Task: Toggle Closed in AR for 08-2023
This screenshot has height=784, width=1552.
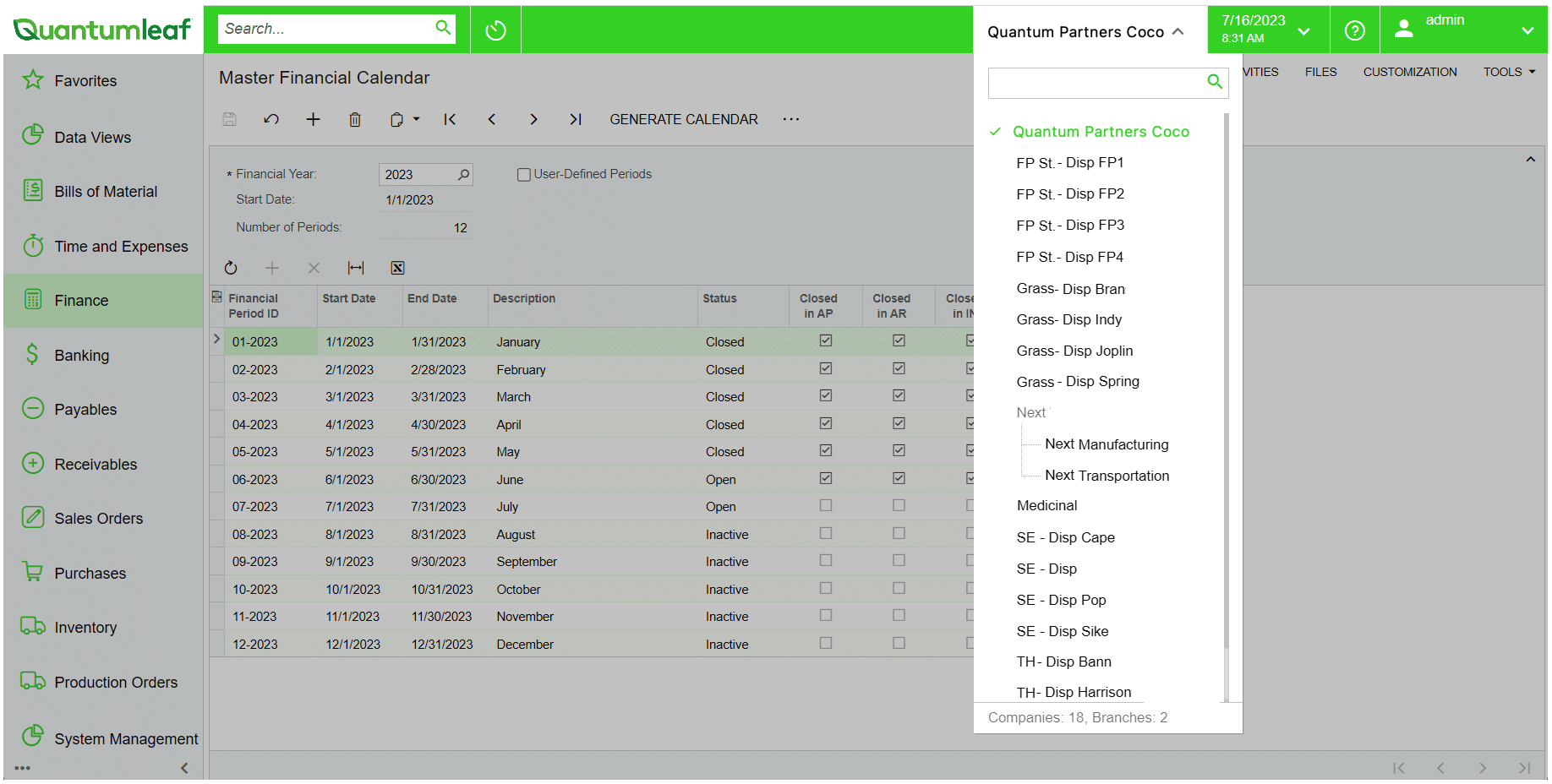Action: pos(899,533)
